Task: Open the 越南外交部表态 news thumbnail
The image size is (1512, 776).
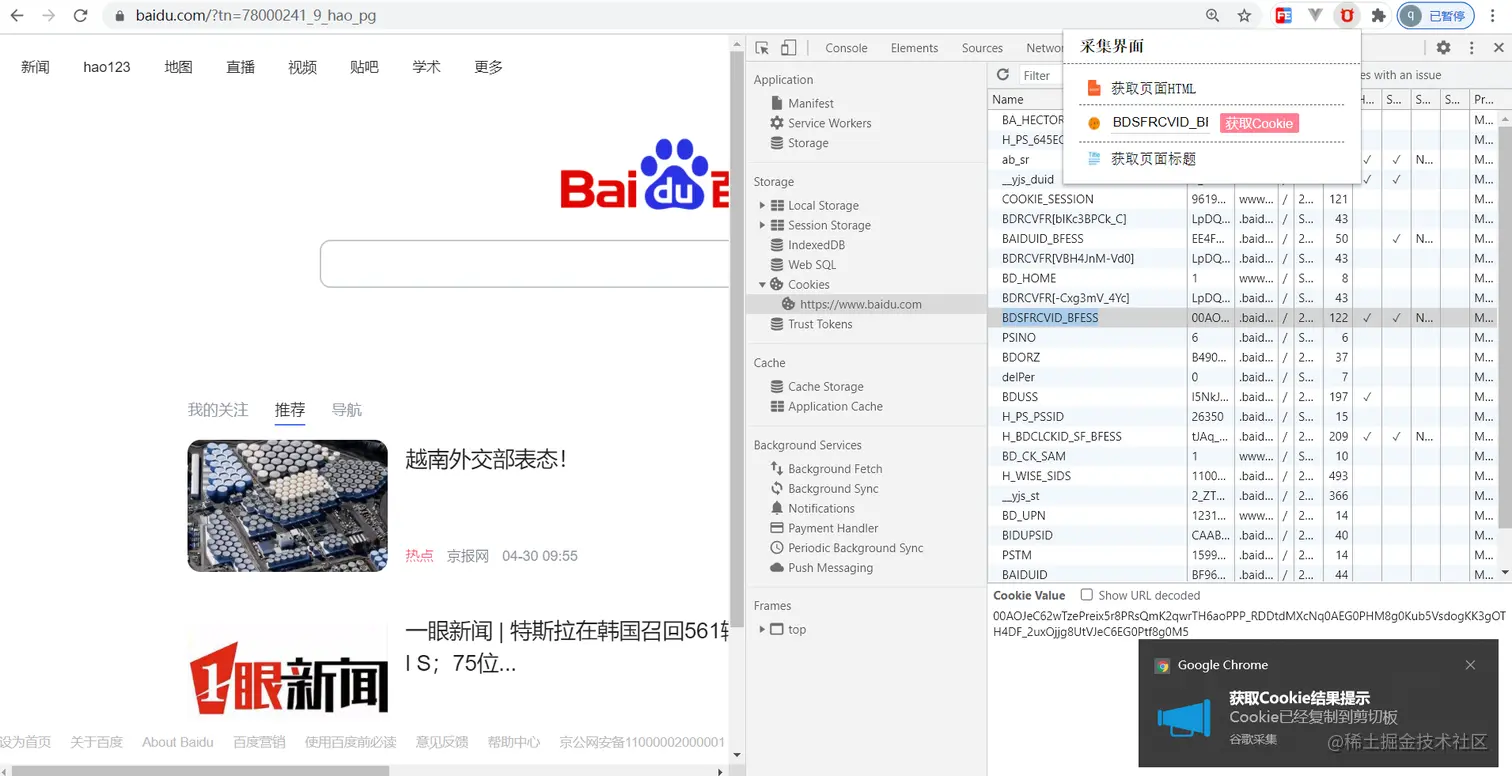Action: [x=287, y=506]
